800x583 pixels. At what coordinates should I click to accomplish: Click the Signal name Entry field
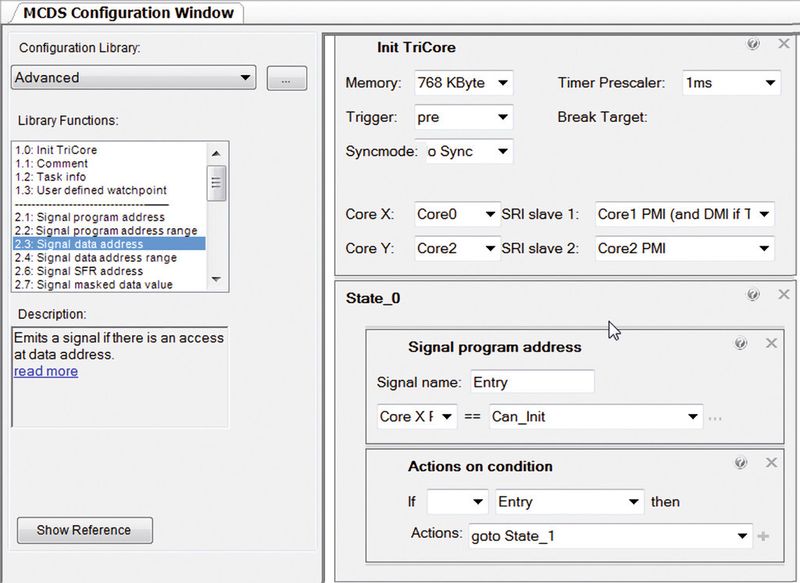tap(533, 382)
